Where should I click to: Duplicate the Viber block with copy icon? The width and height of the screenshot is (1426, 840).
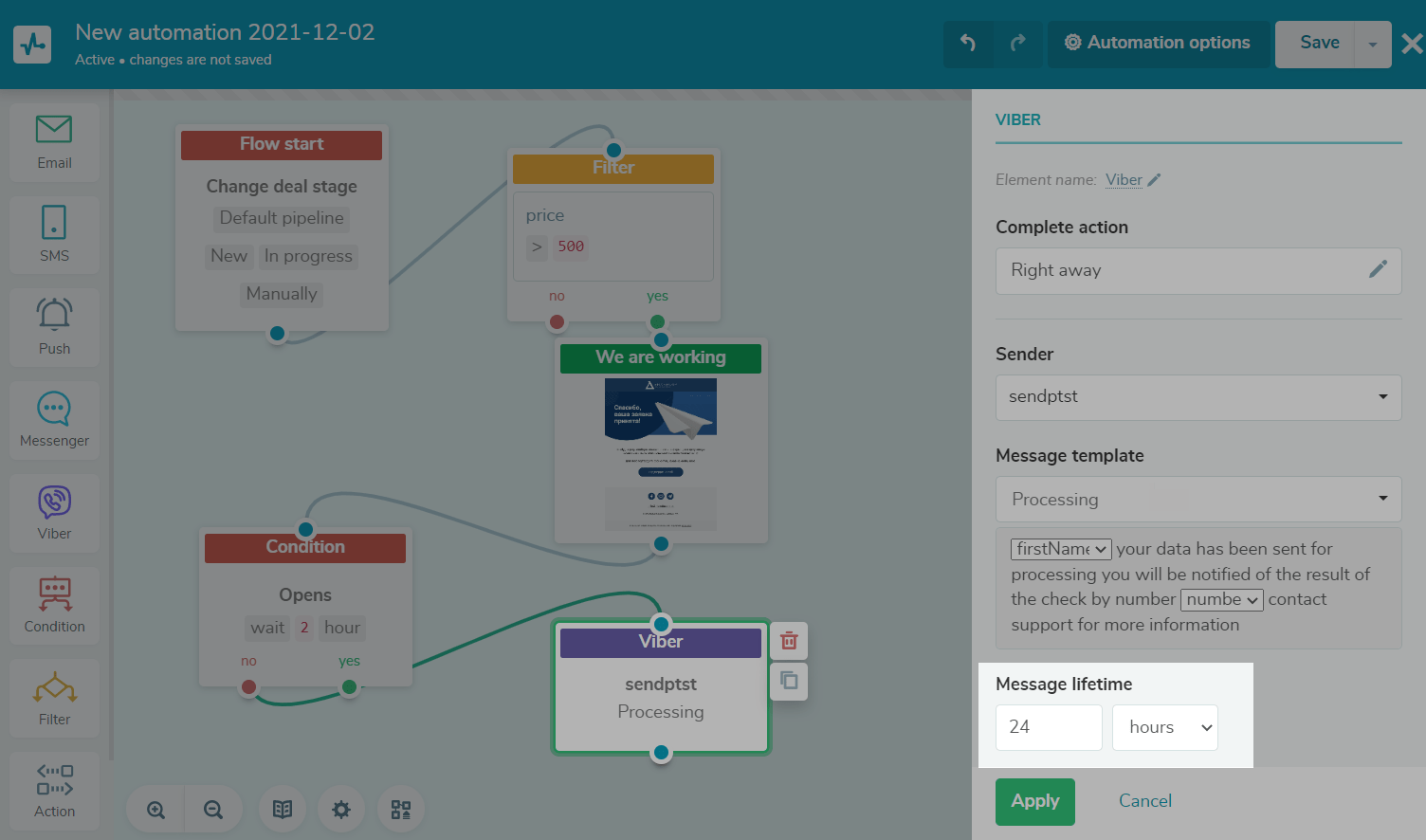coord(789,681)
